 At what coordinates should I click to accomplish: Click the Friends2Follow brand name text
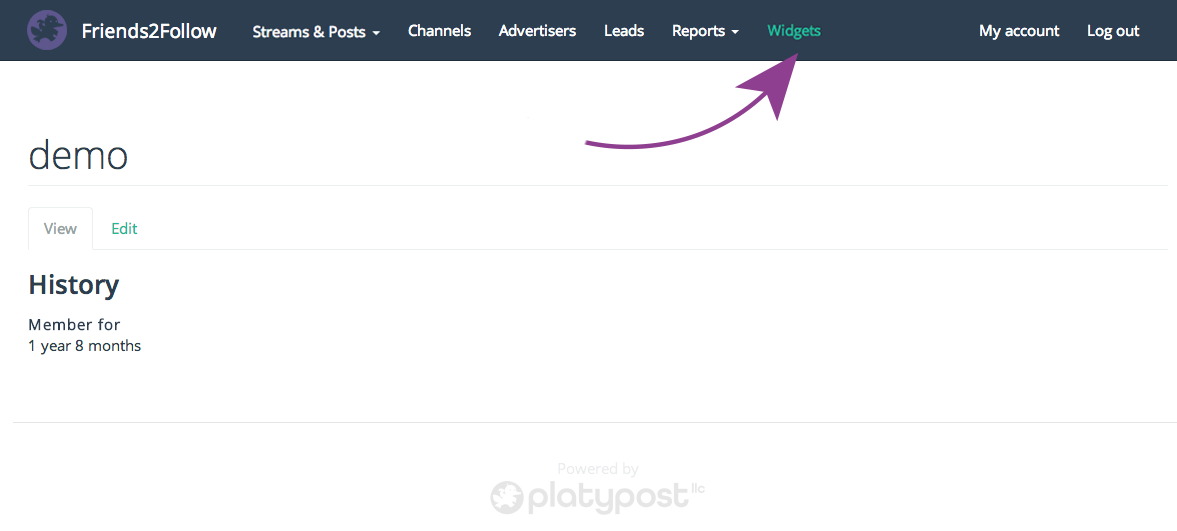(149, 31)
